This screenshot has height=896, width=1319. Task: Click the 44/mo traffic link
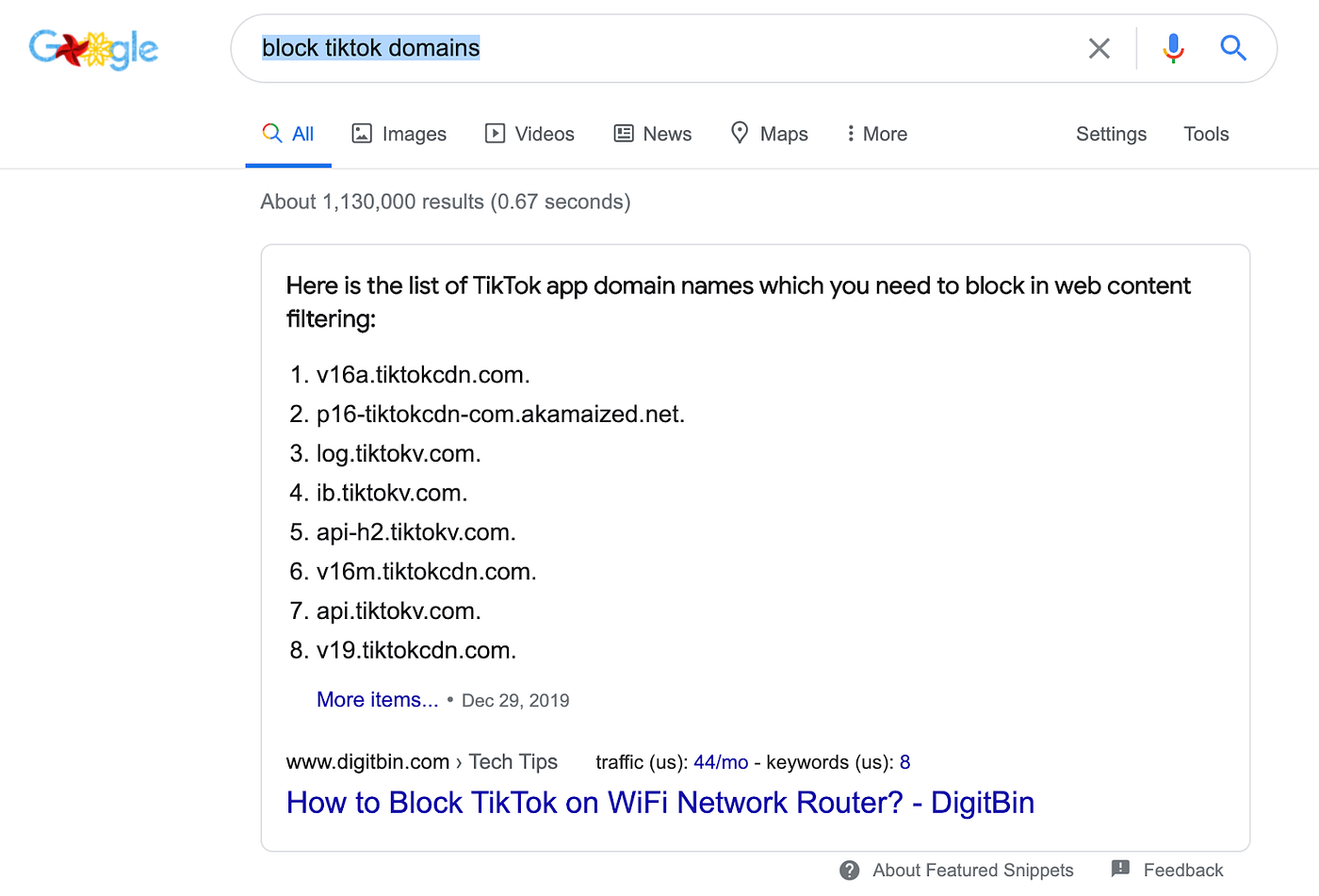coord(720,761)
